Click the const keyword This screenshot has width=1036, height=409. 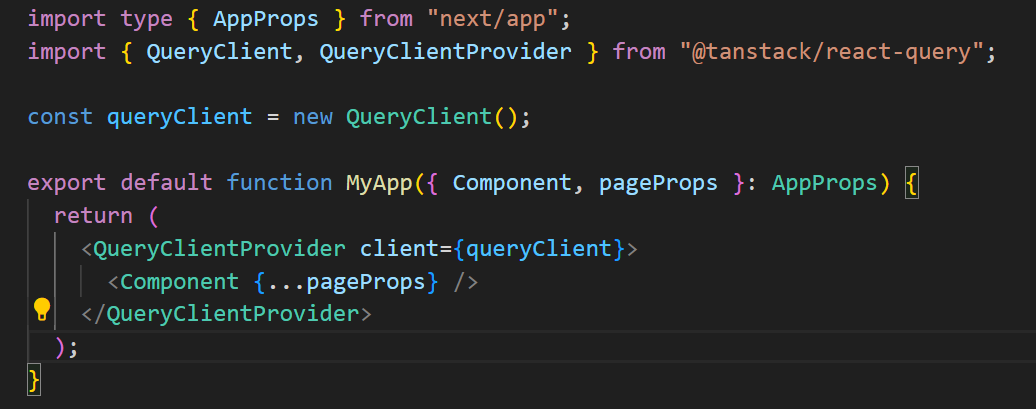tap(60, 118)
